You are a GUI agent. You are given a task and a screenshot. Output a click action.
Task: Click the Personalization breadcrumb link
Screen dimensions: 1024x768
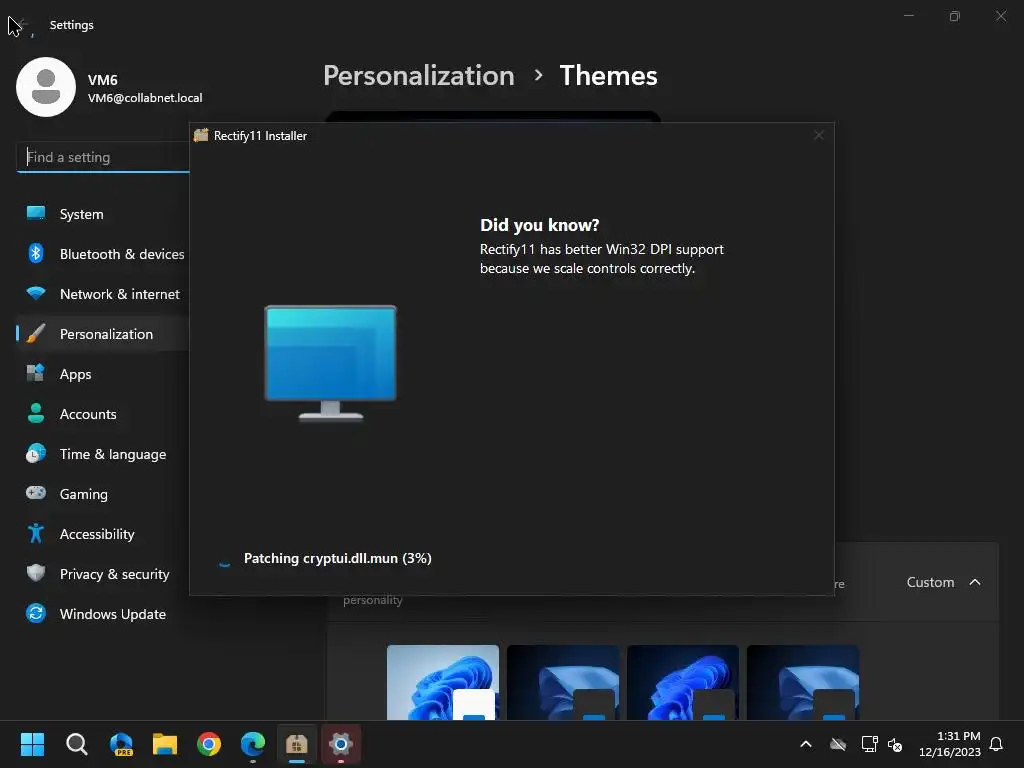[x=419, y=76]
